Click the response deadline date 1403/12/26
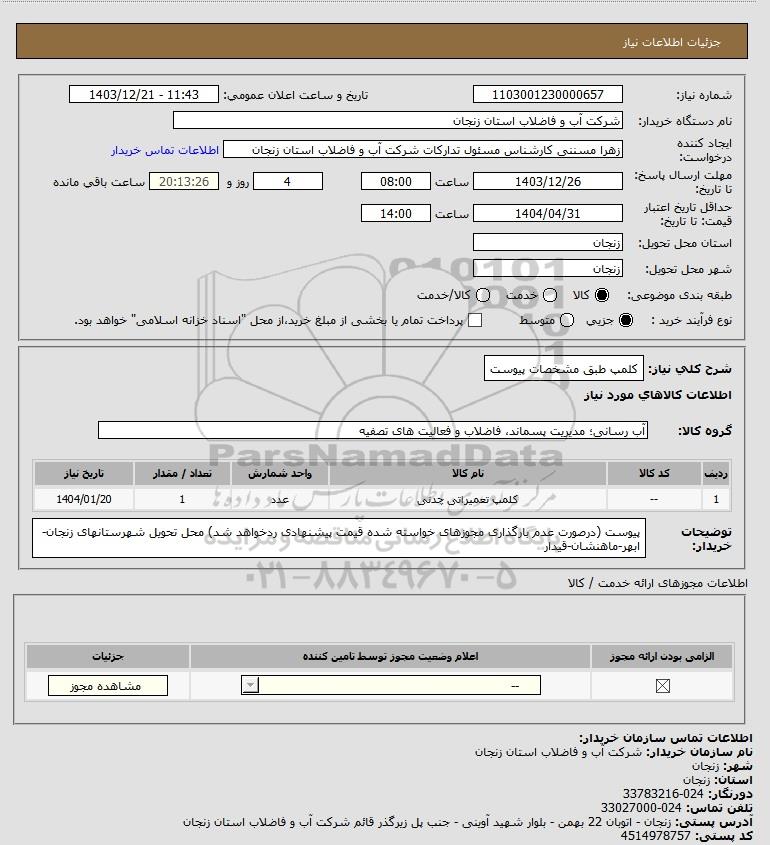Image resolution: width=770 pixels, height=845 pixels. (x=547, y=182)
